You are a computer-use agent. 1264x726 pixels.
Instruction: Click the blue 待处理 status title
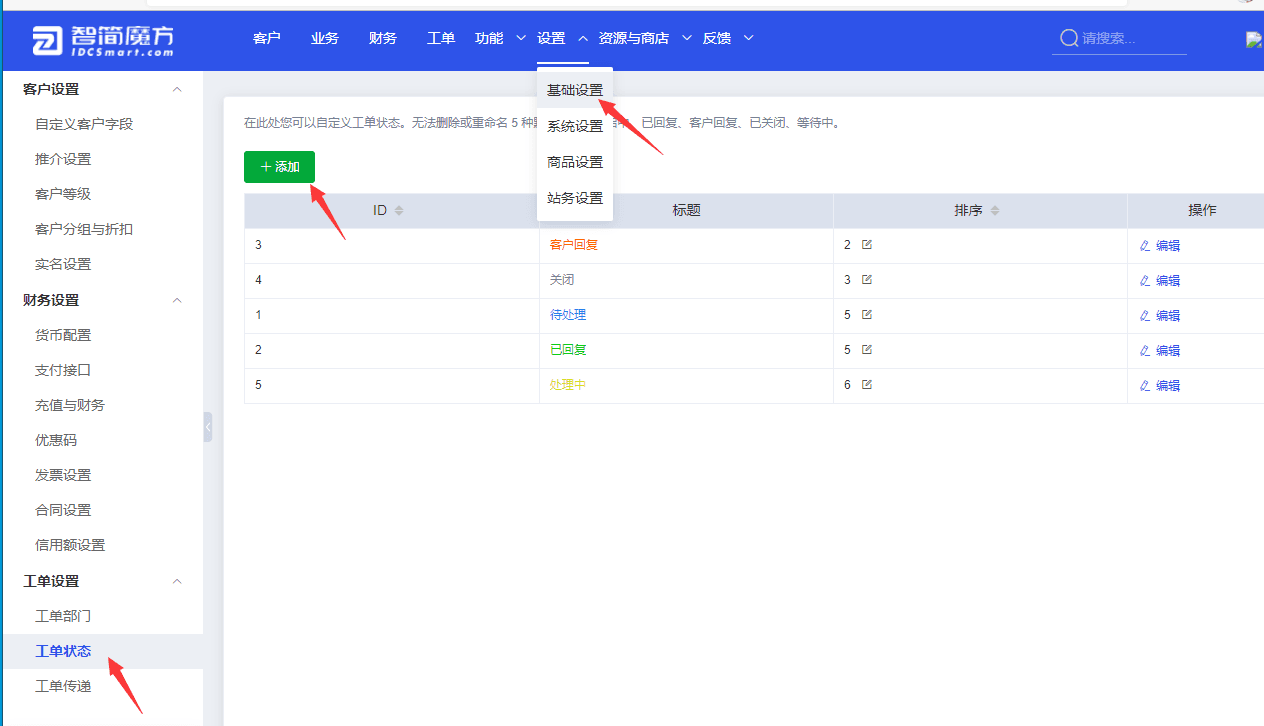tap(568, 314)
